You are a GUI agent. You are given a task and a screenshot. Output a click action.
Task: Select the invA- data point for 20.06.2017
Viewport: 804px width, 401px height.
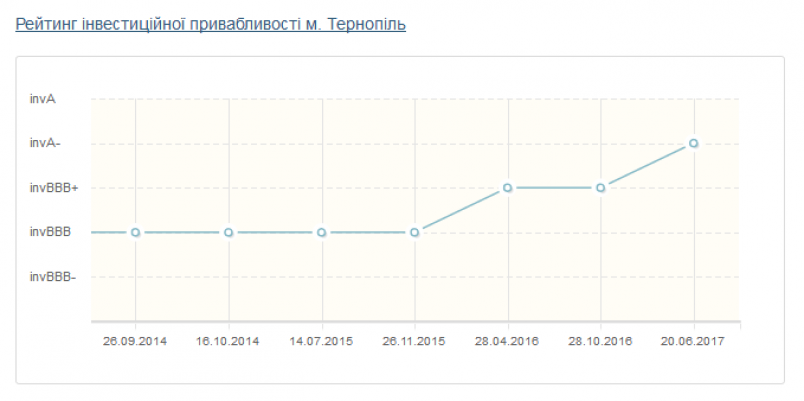[x=693, y=144]
